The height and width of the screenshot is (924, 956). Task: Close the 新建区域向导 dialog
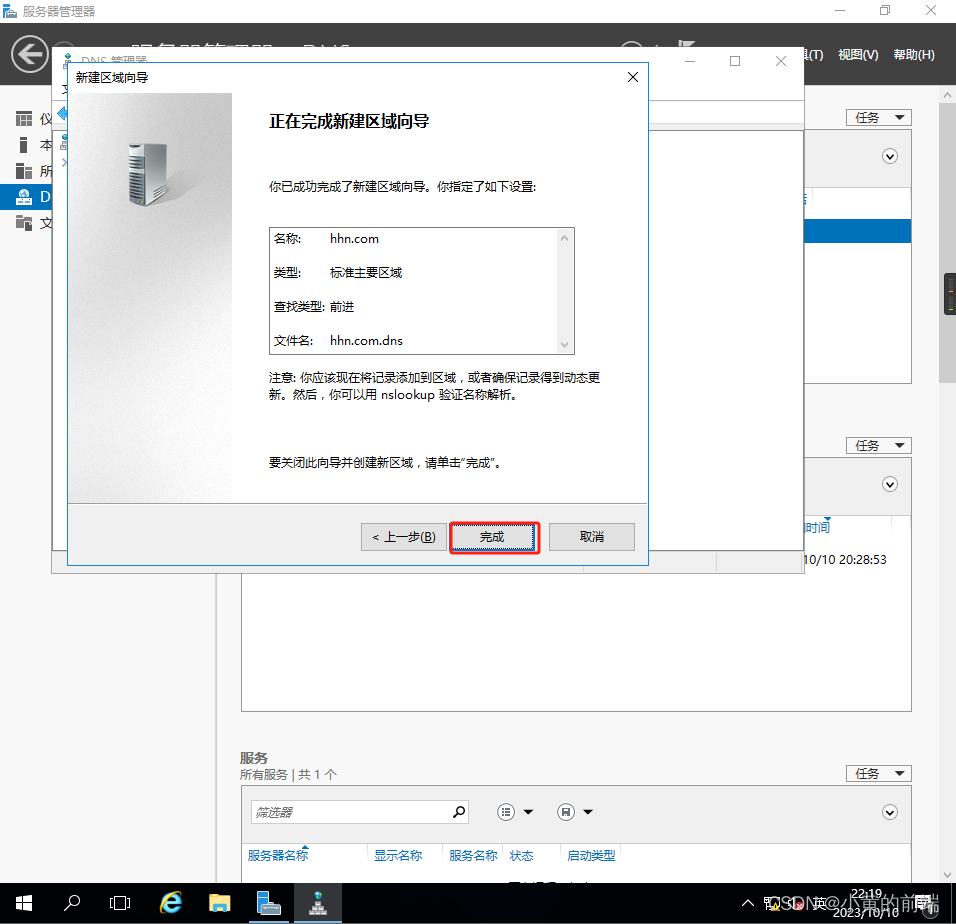(x=633, y=77)
